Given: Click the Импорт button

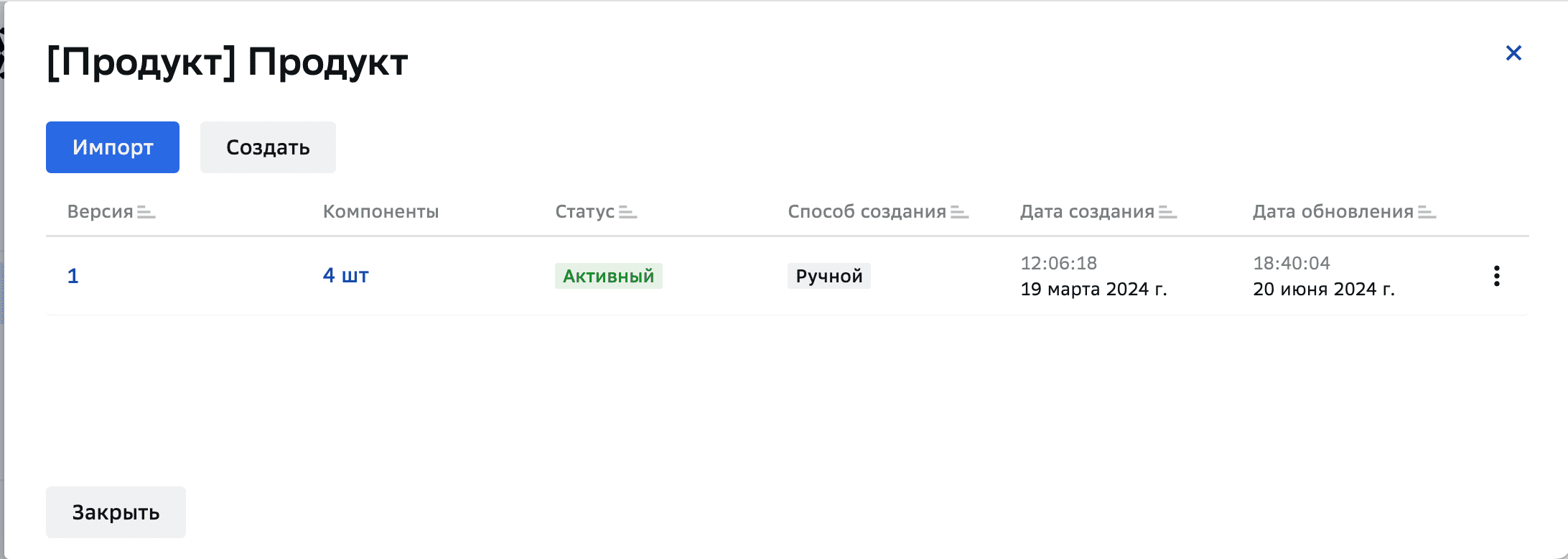Looking at the screenshot, I should tap(112, 147).
